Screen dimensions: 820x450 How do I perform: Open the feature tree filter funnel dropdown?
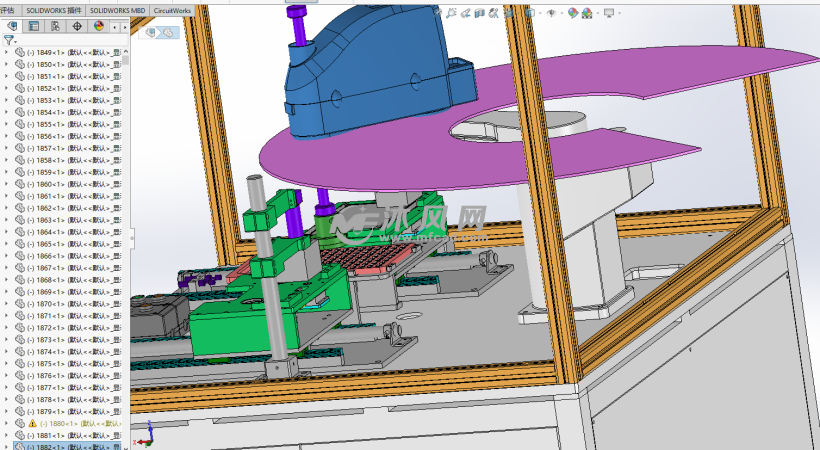(10, 41)
